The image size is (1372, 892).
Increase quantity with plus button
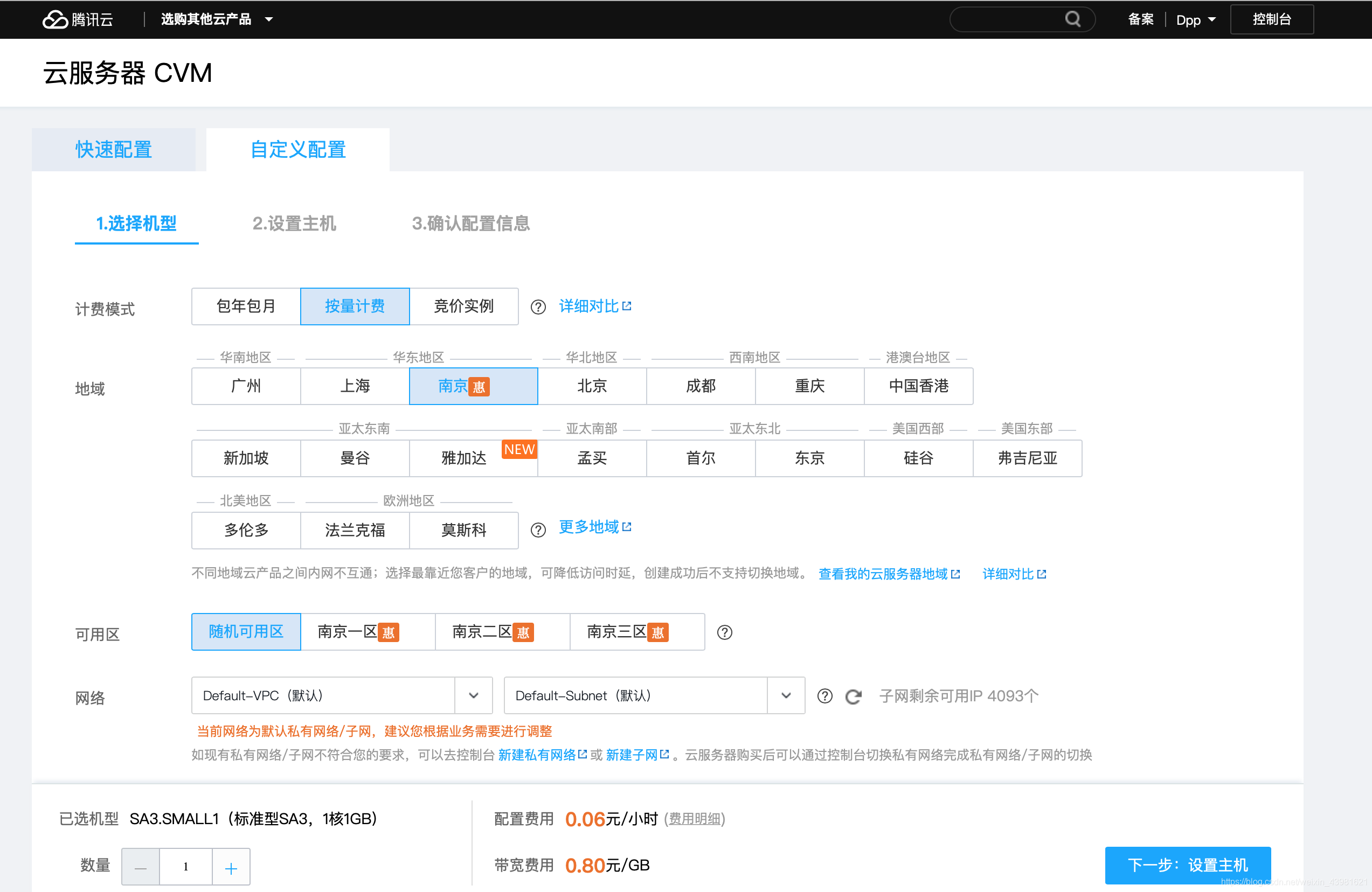pos(231,867)
